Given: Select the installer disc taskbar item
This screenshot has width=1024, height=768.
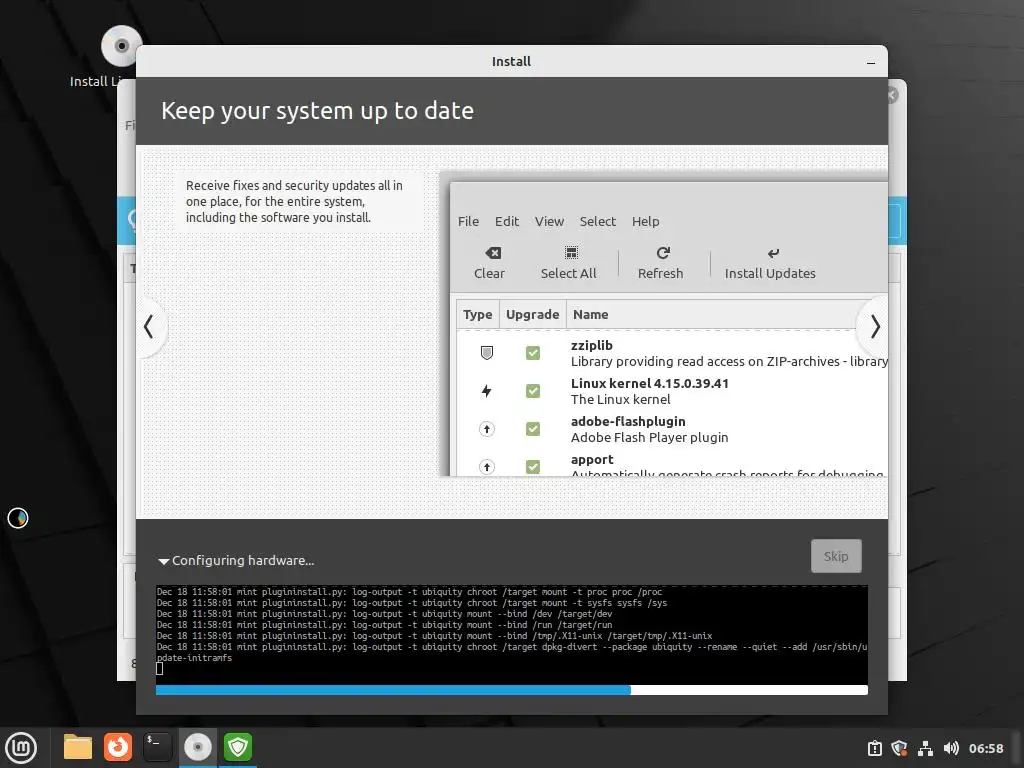Looking at the screenshot, I should pos(197,747).
